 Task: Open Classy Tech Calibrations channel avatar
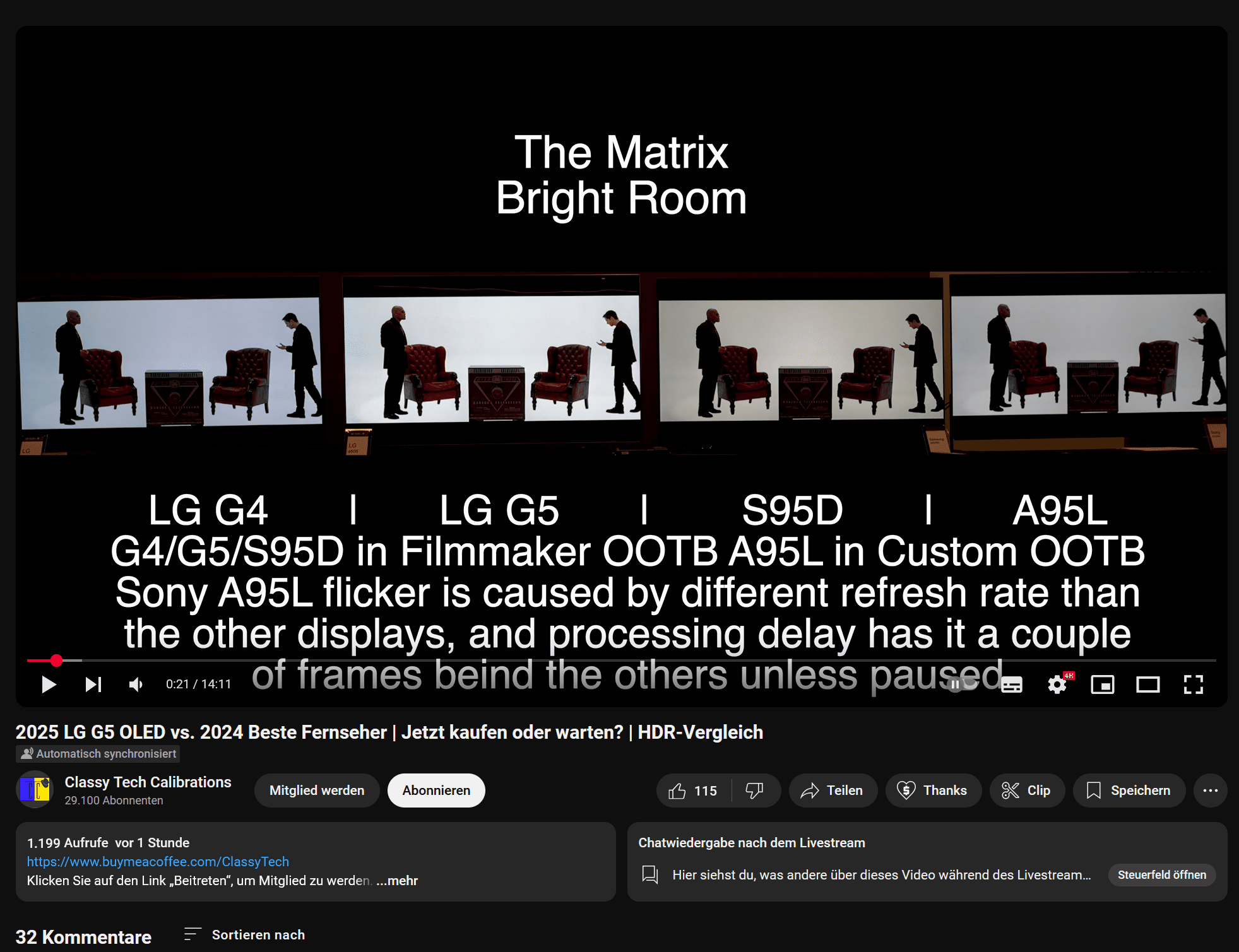[35, 790]
